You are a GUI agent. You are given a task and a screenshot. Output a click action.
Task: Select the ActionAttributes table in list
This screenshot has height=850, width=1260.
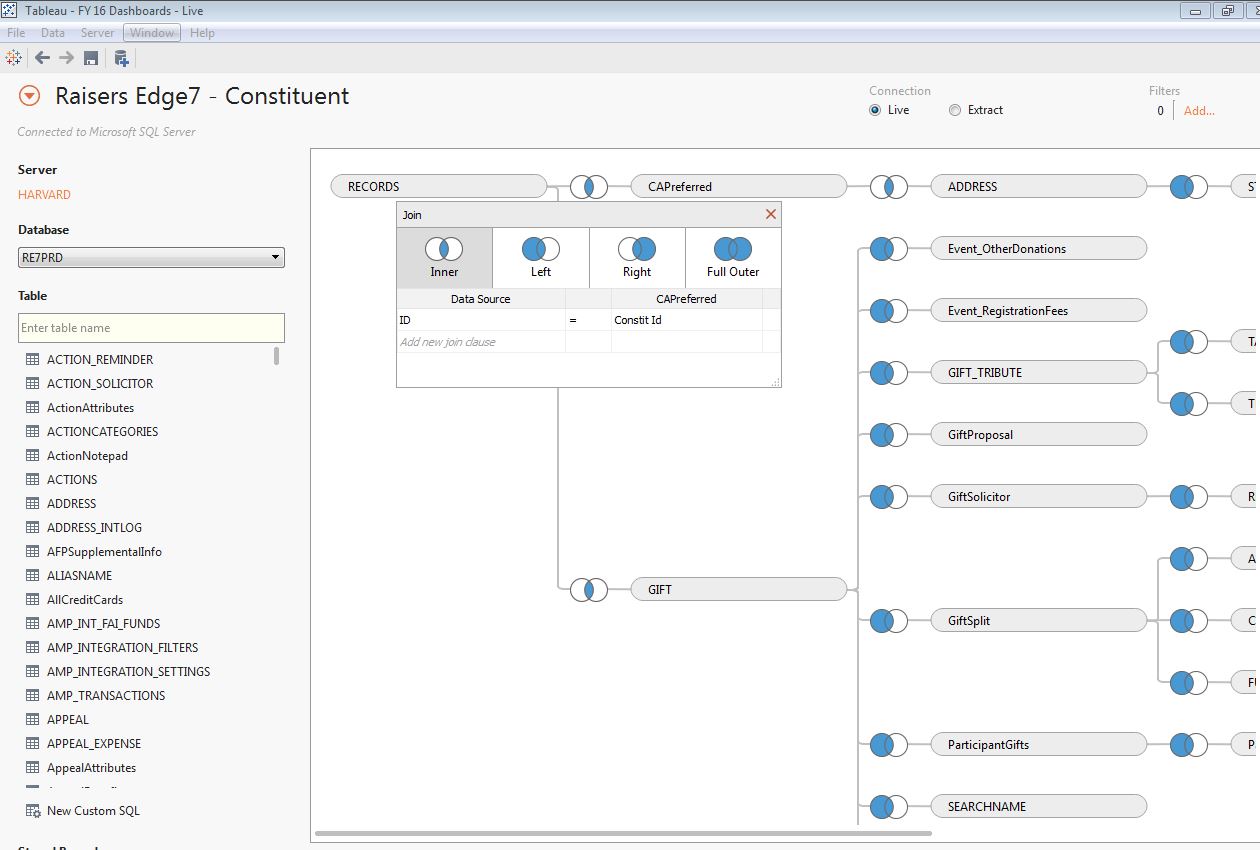click(90, 408)
